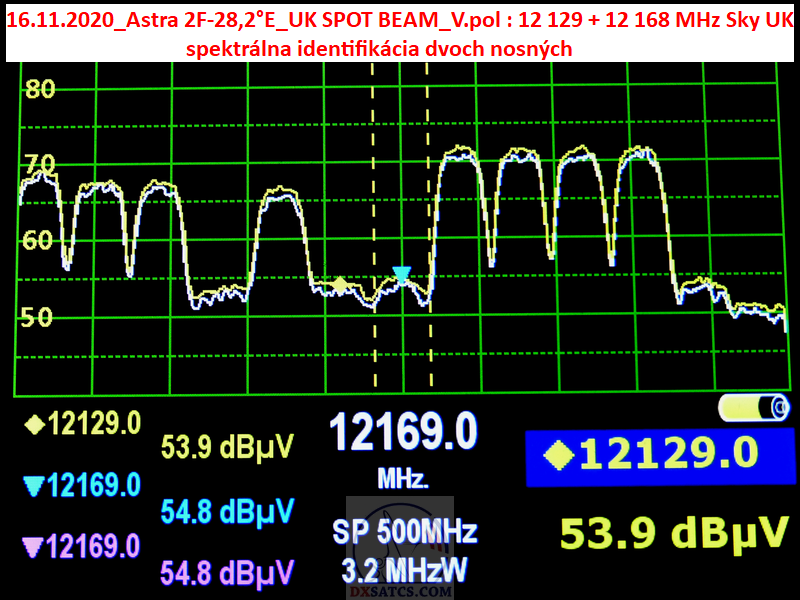800x600 pixels.
Task: Click the small yellow 53.9 dBµV level value
Action: point(228,447)
